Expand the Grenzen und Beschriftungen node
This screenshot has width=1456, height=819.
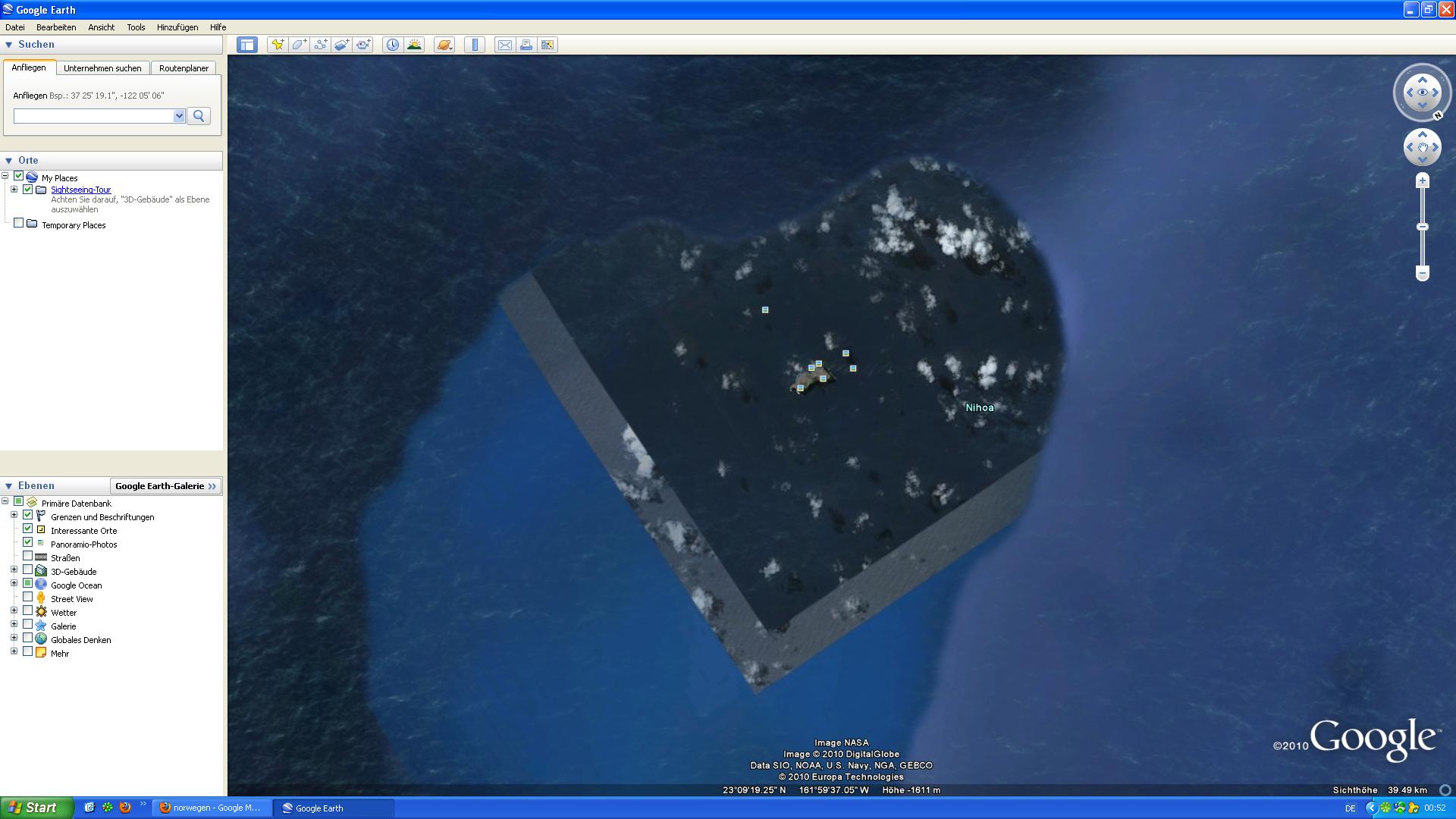pyautogui.click(x=14, y=516)
